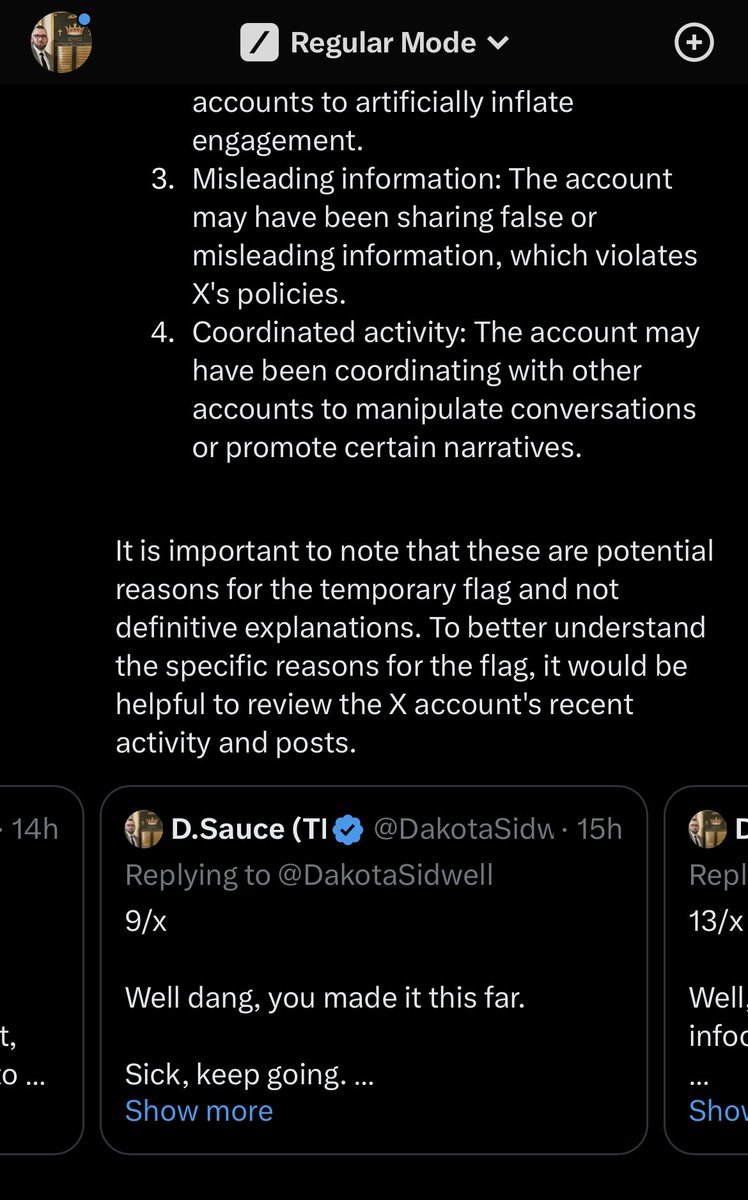The width and height of the screenshot is (748, 1200).
Task: Open the Regular Mode selector label
Action: click(382, 44)
